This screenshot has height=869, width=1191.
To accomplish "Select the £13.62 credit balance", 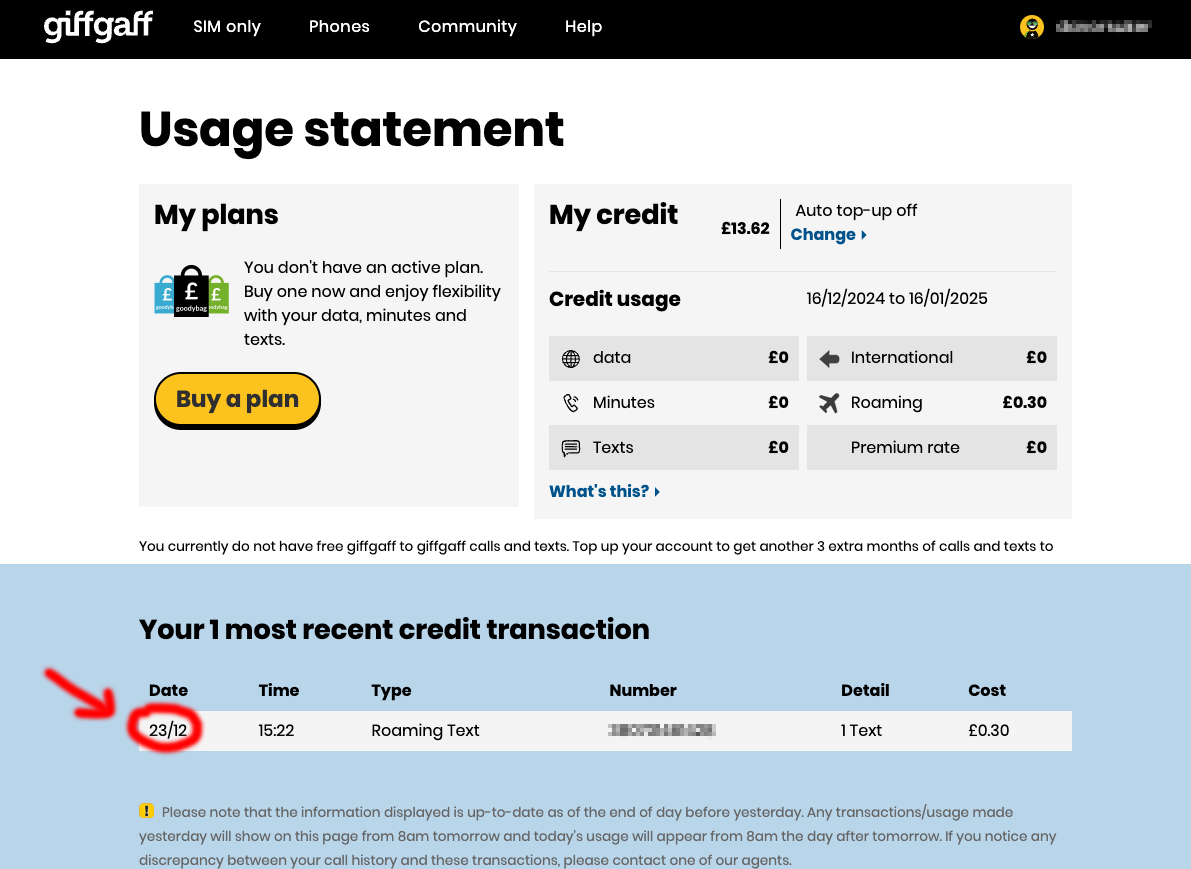I will (x=745, y=229).
